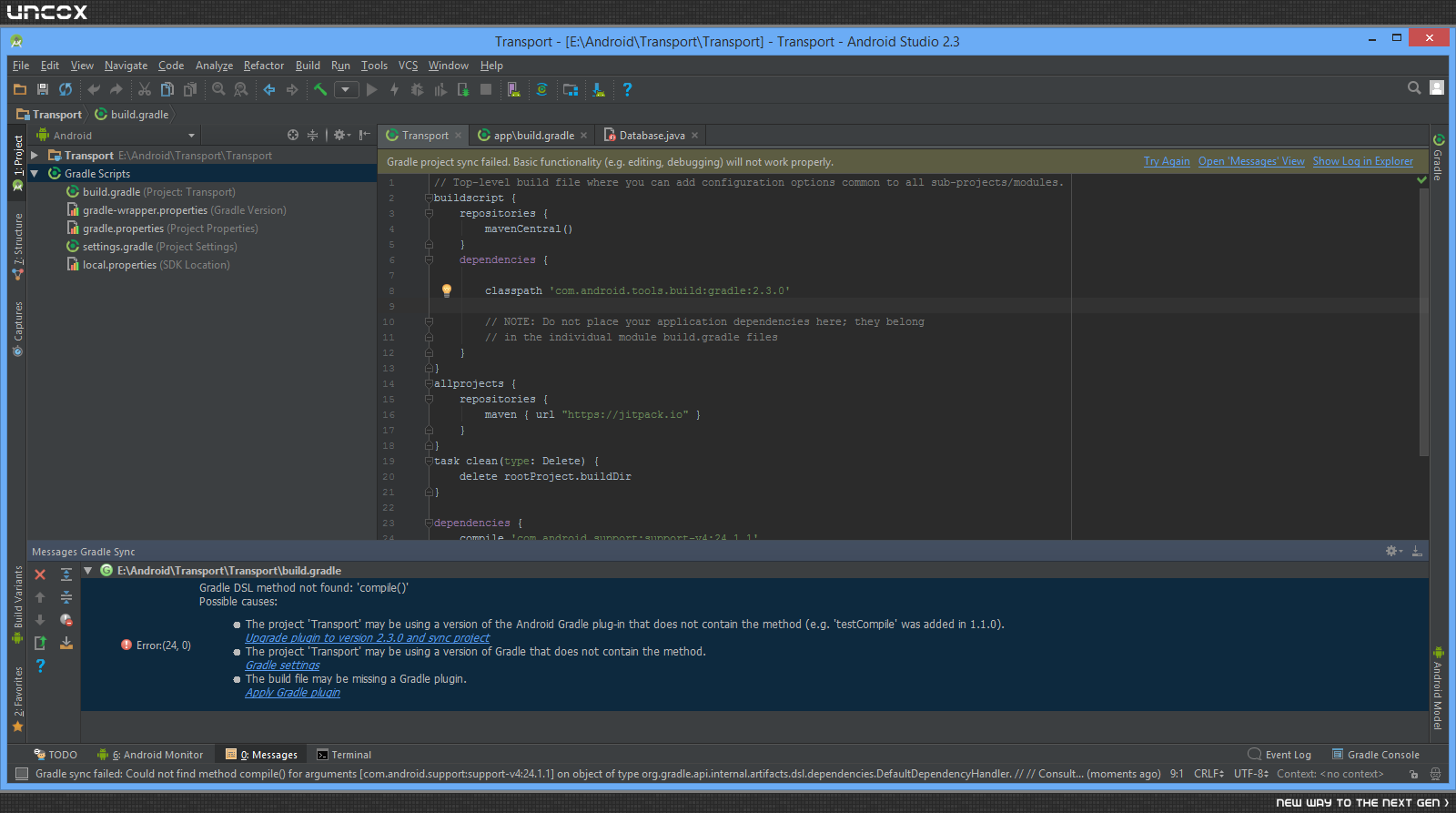This screenshot has width=1456, height=813.
Task: Click Collapse All icon in Project panel
Action: (313, 135)
